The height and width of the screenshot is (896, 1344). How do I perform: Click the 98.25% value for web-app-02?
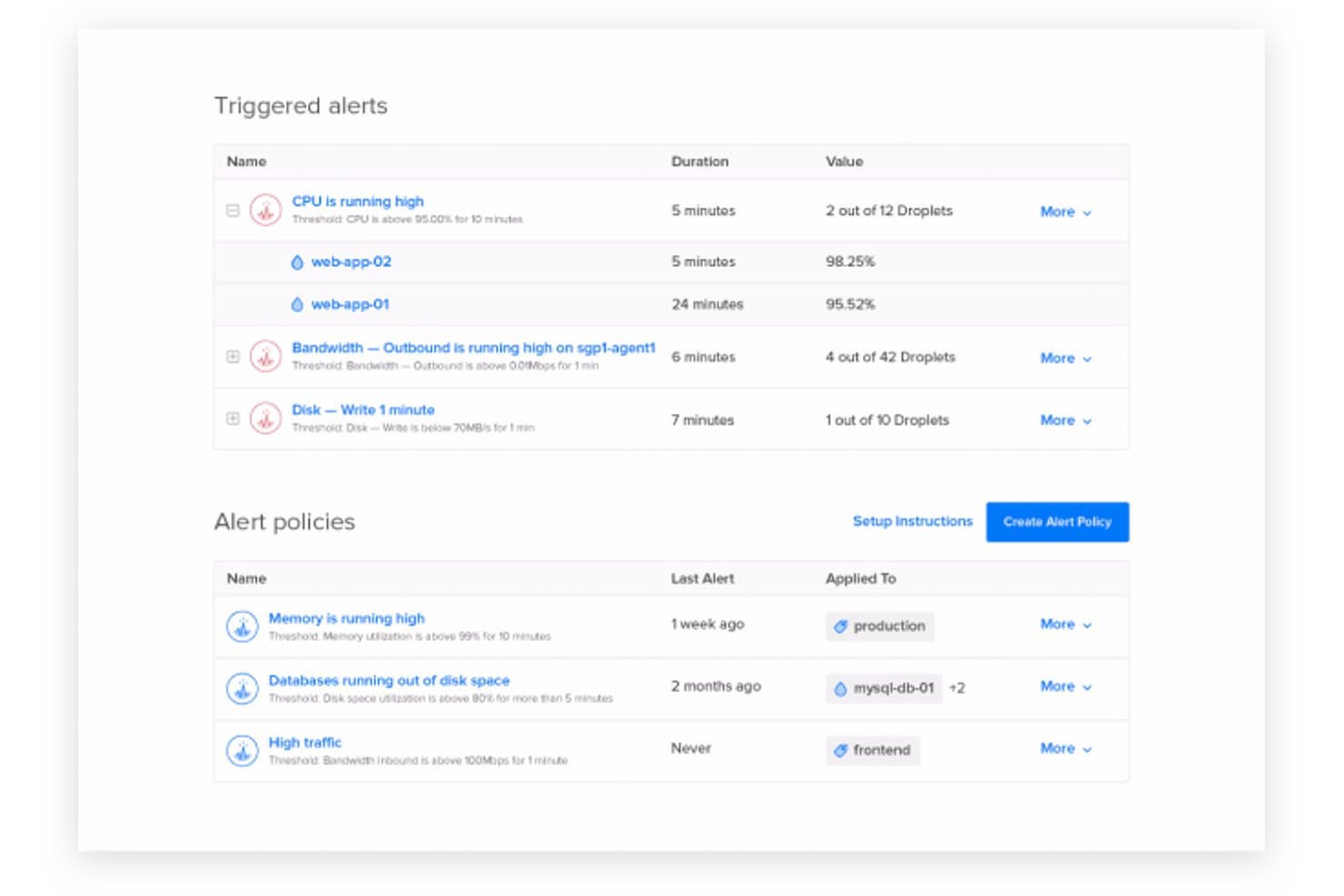(850, 261)
